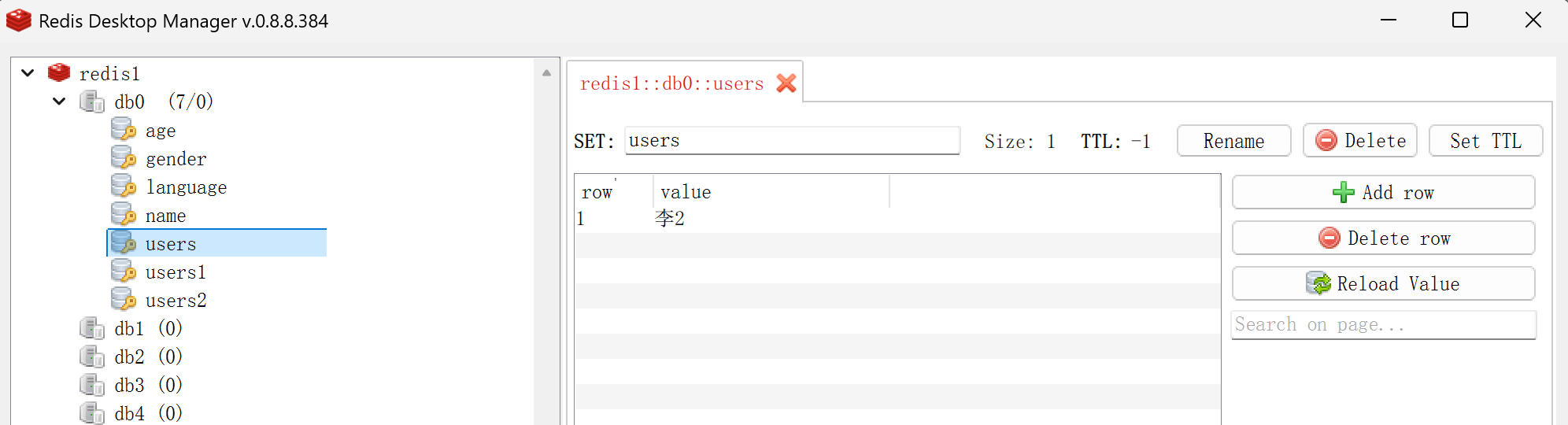Click the db3 database icon
1568x425 pixels.
click(x=92, y=385)
